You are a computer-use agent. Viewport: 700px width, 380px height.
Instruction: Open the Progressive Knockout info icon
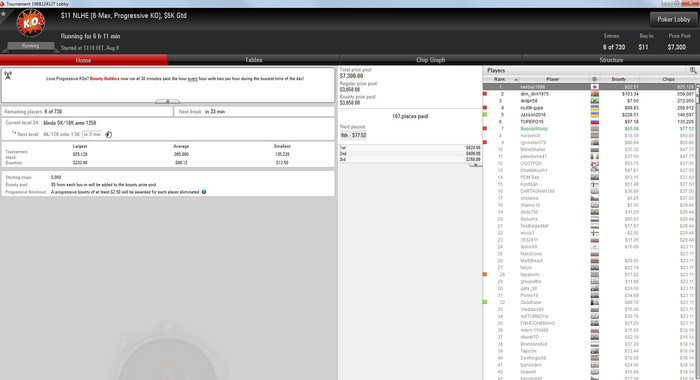tap(204, 192)
